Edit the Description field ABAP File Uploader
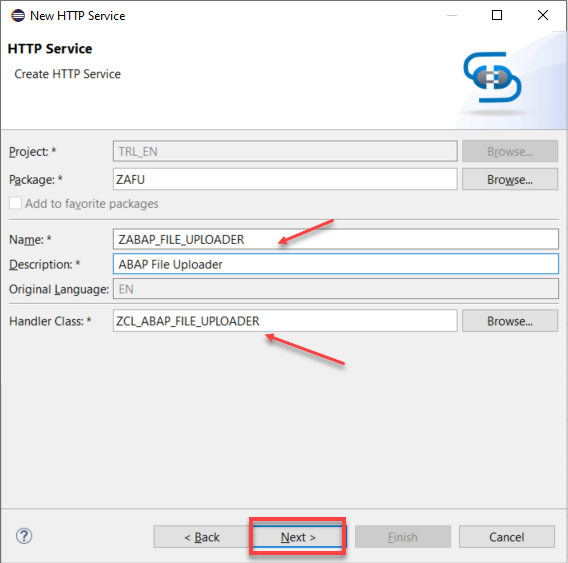568x563 pixels. point(336,264)
